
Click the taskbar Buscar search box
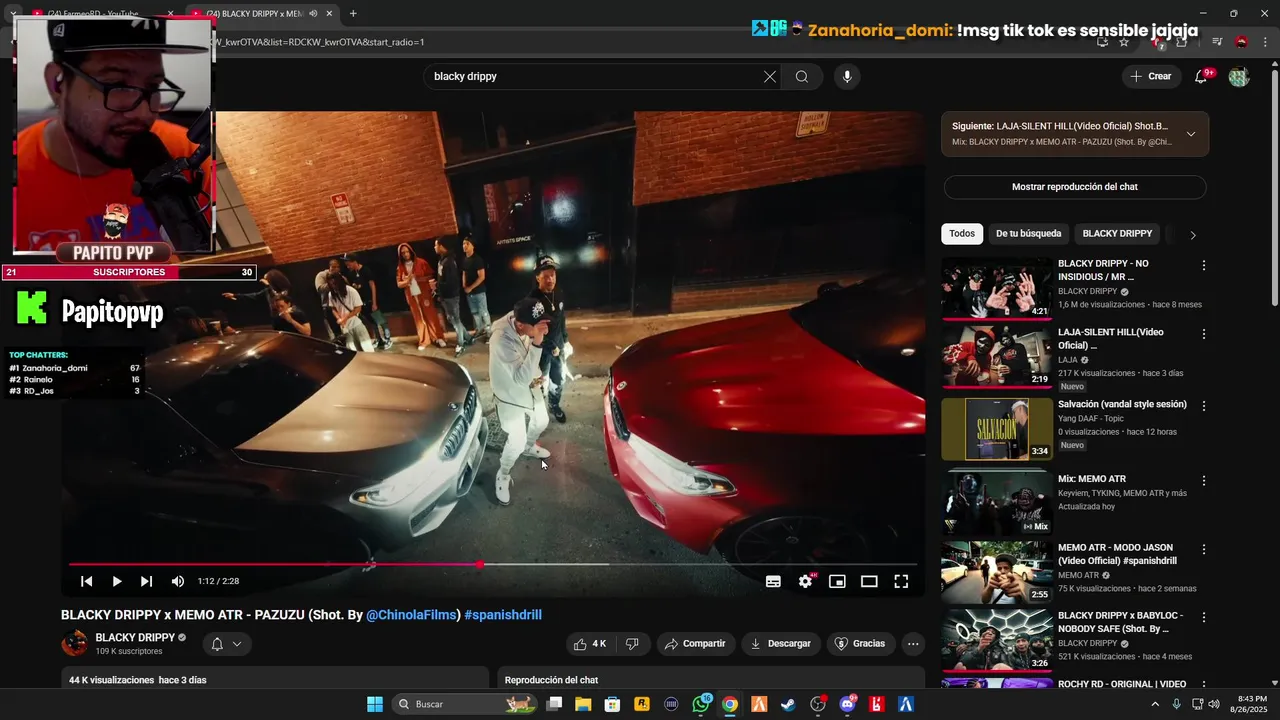click(464, 704)
